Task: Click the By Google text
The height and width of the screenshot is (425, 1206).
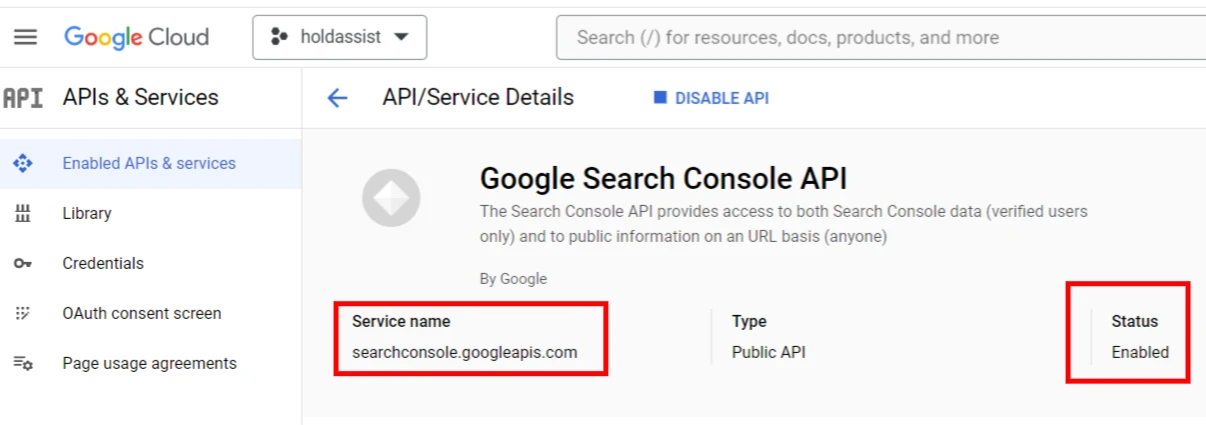Action: click(x=513, y=279)
